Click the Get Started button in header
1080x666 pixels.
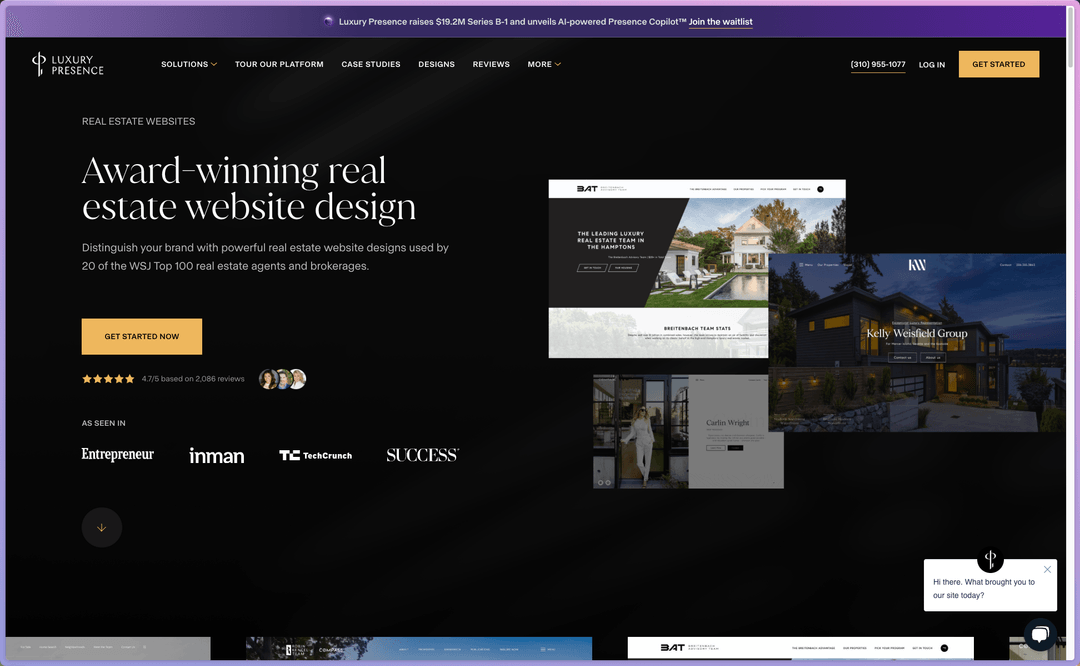pos(999,64)
